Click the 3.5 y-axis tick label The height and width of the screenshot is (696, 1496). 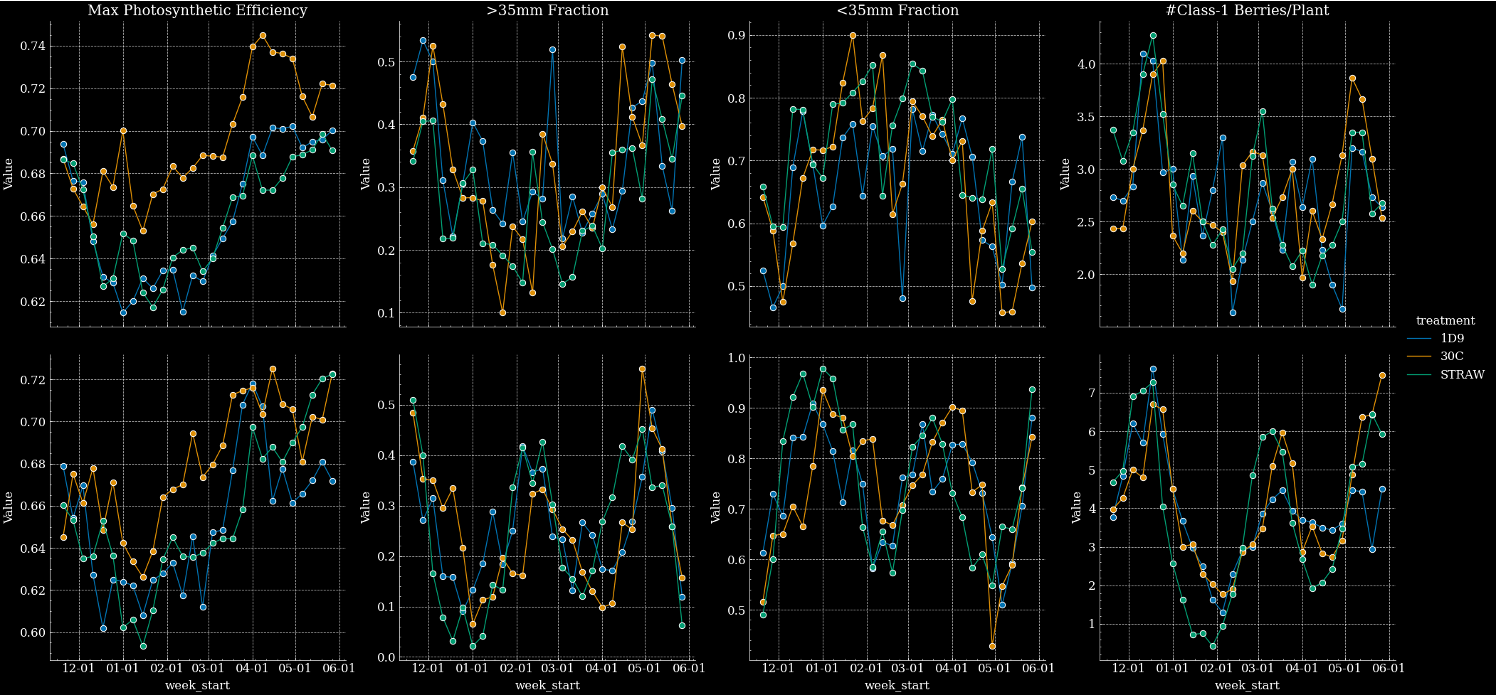(x=1083, y=117)
